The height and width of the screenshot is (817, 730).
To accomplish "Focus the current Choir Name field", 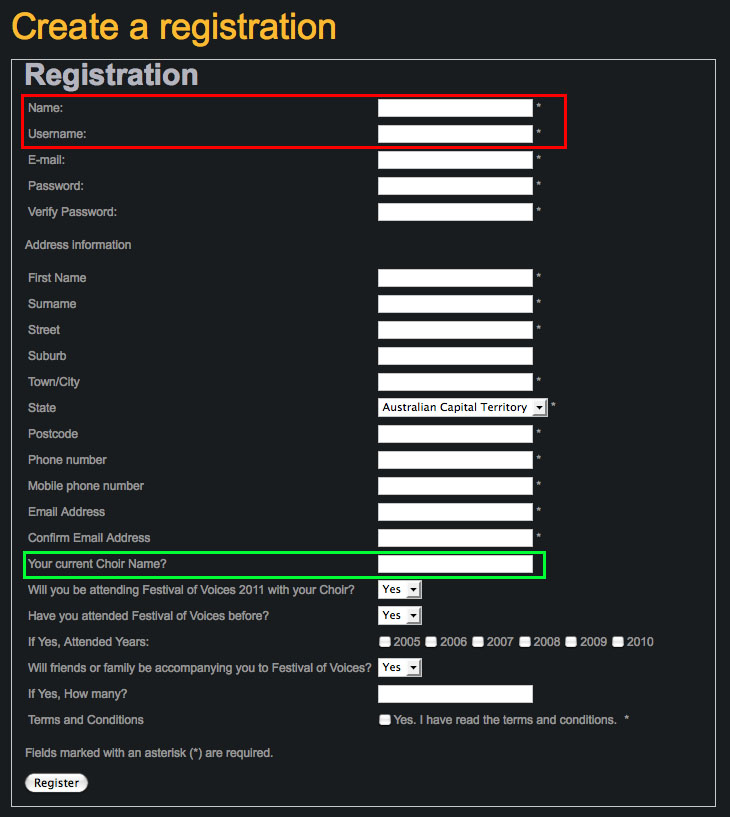I will (x=455, y=564).
